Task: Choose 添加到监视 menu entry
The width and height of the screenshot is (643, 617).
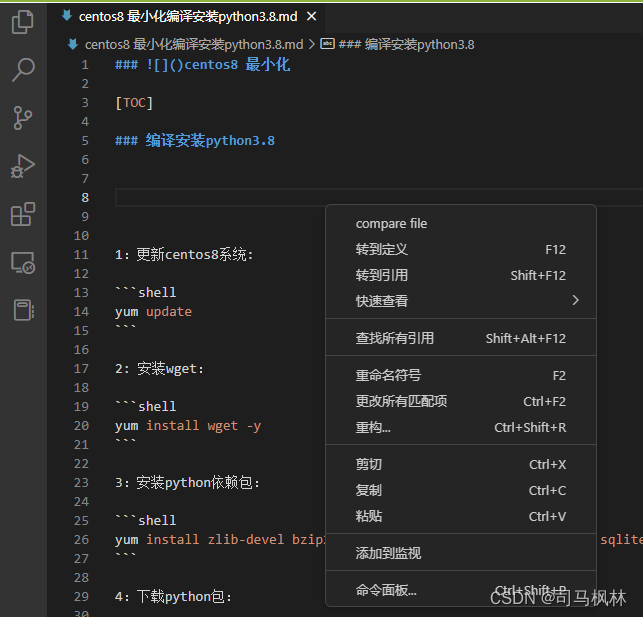Action: 461,553
